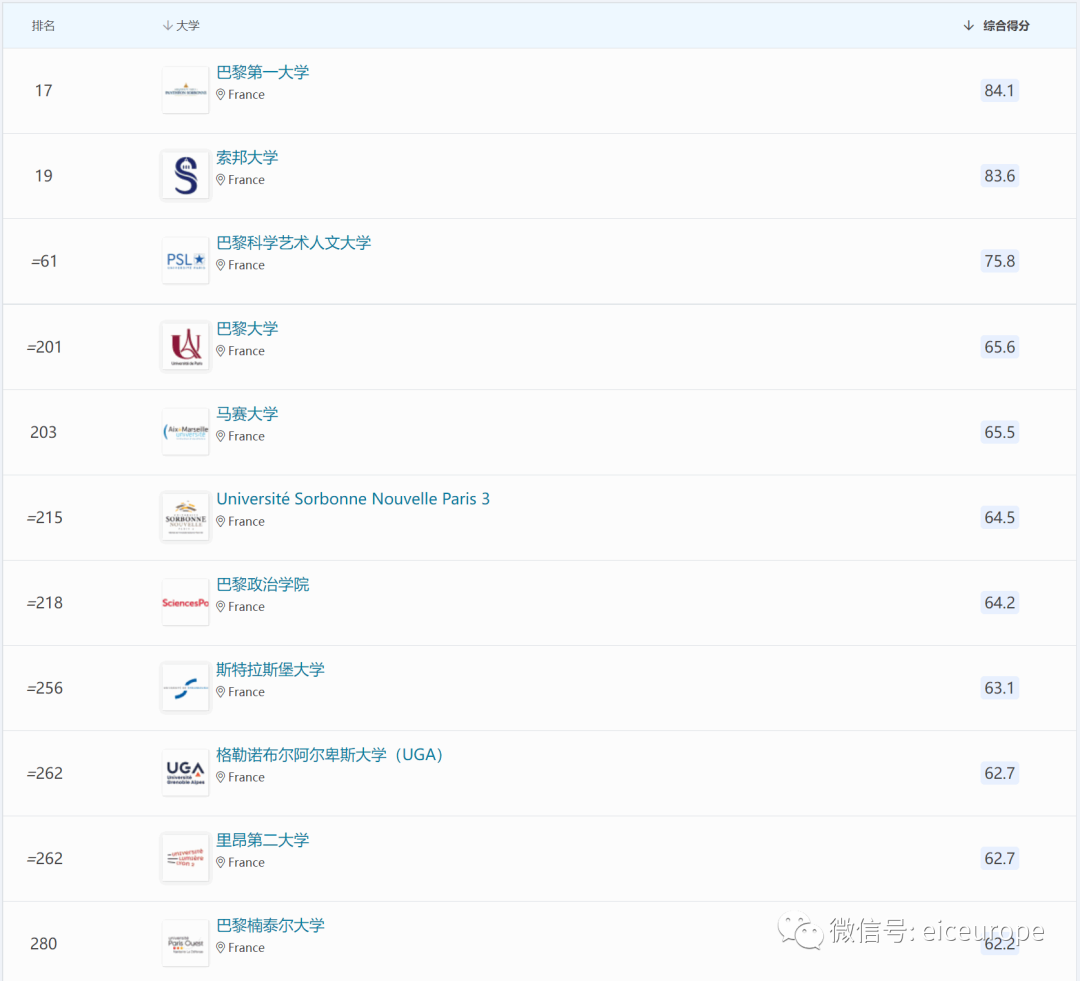Click the Lumière Lyon 2 logo
Screen dimensions: 1080x981
coord(185,858)
